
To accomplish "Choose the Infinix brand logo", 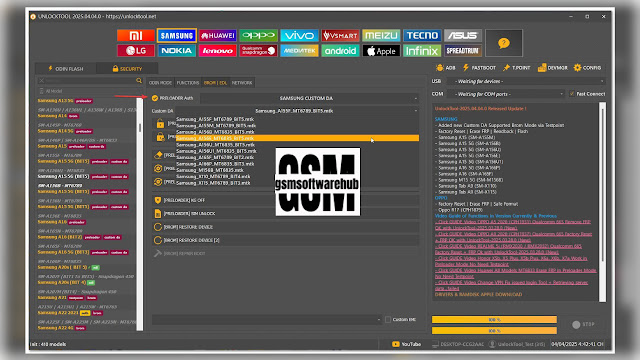I will tap(422, 51).
